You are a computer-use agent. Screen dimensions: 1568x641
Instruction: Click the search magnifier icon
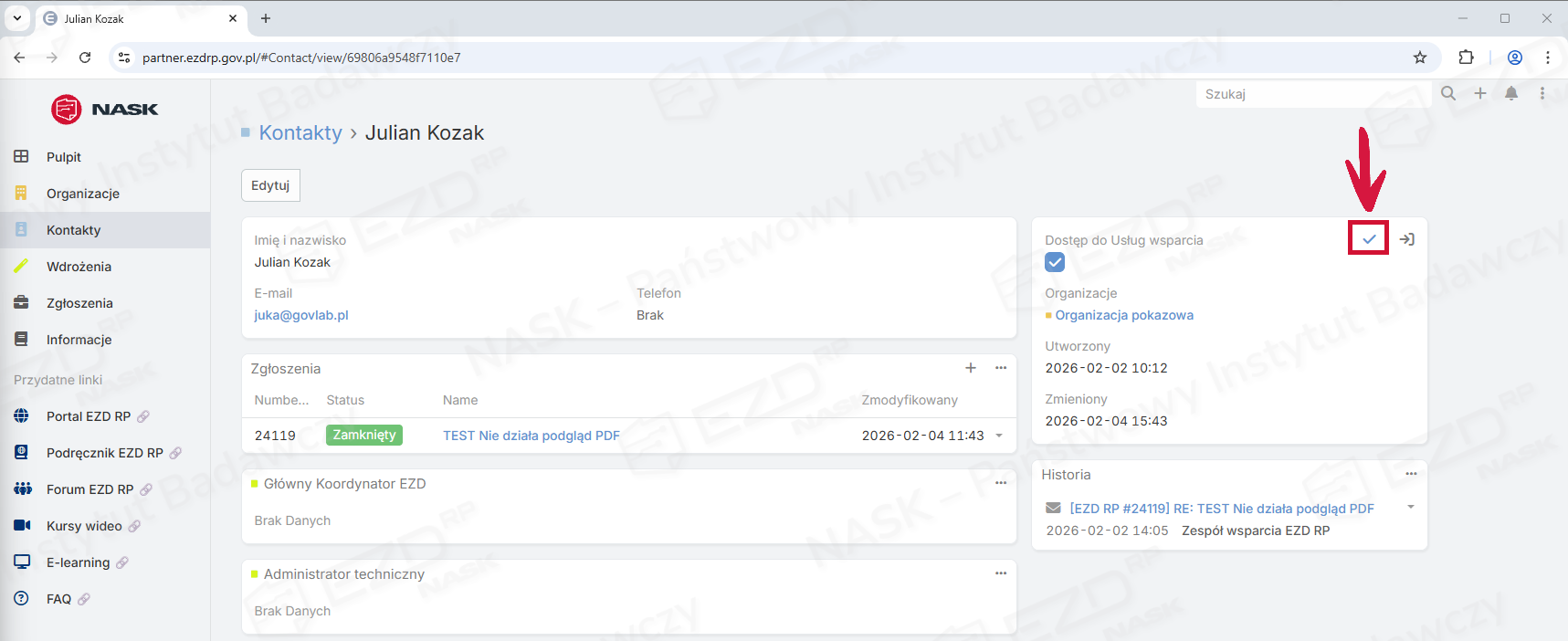tap(1448, 93)
